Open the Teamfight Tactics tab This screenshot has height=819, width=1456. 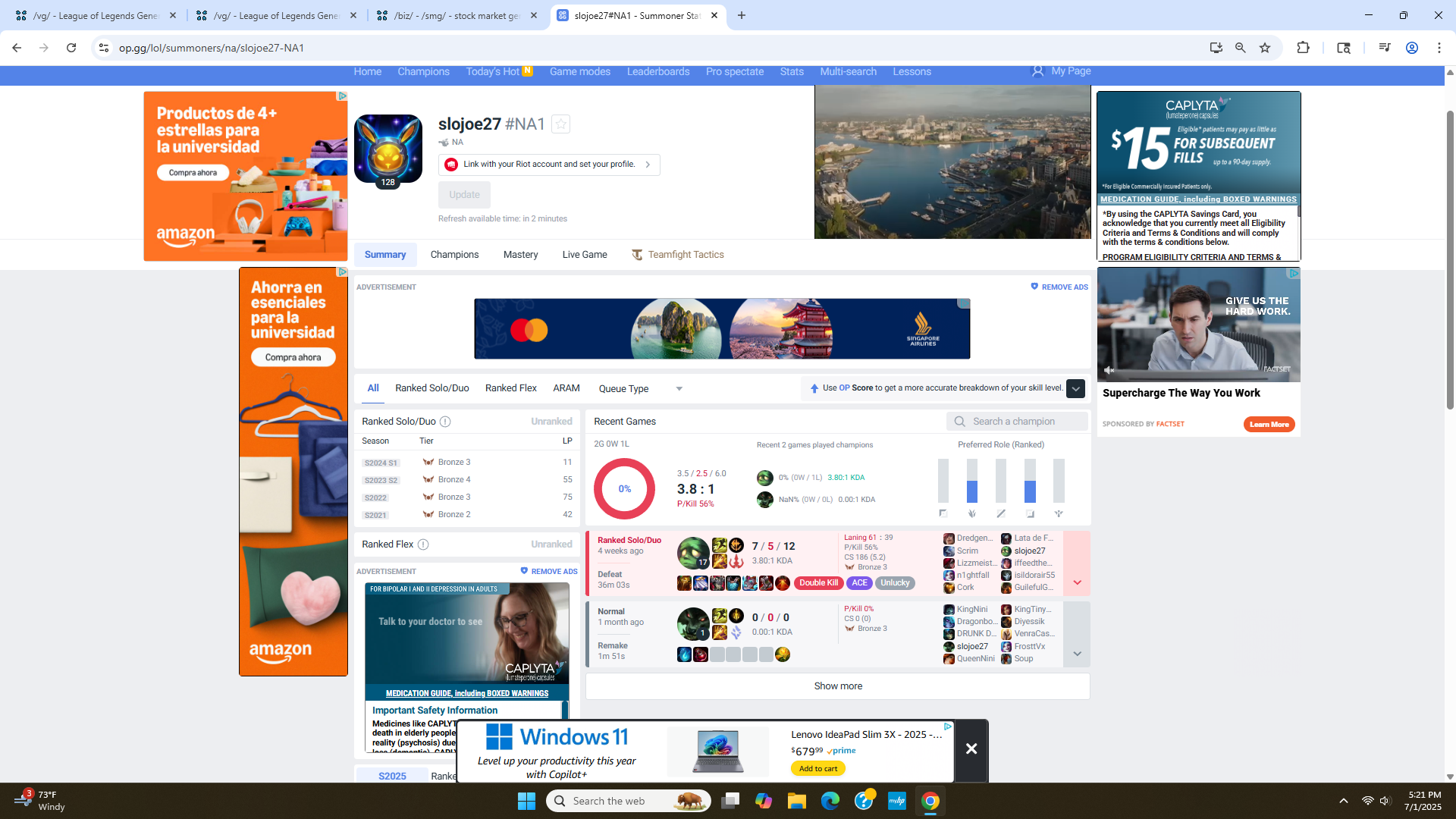(678, 255)
